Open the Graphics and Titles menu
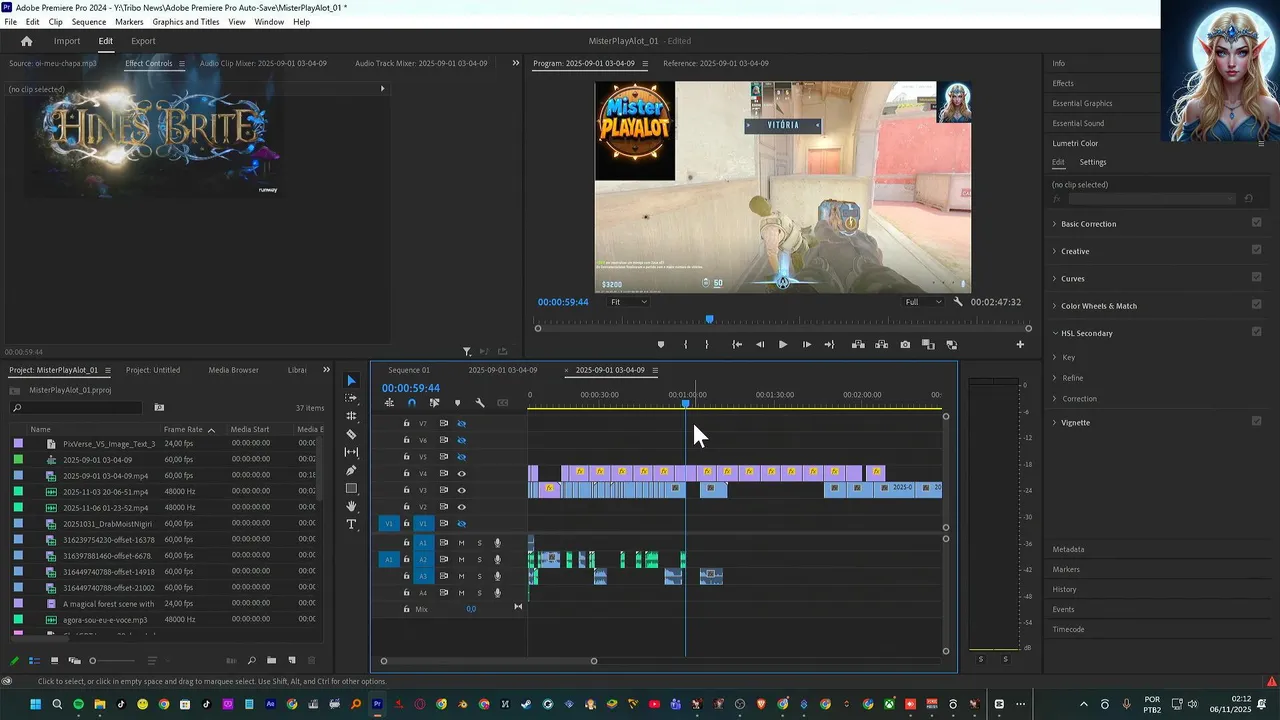Viewport: 1280px width, 720px height. coord(186,21)
